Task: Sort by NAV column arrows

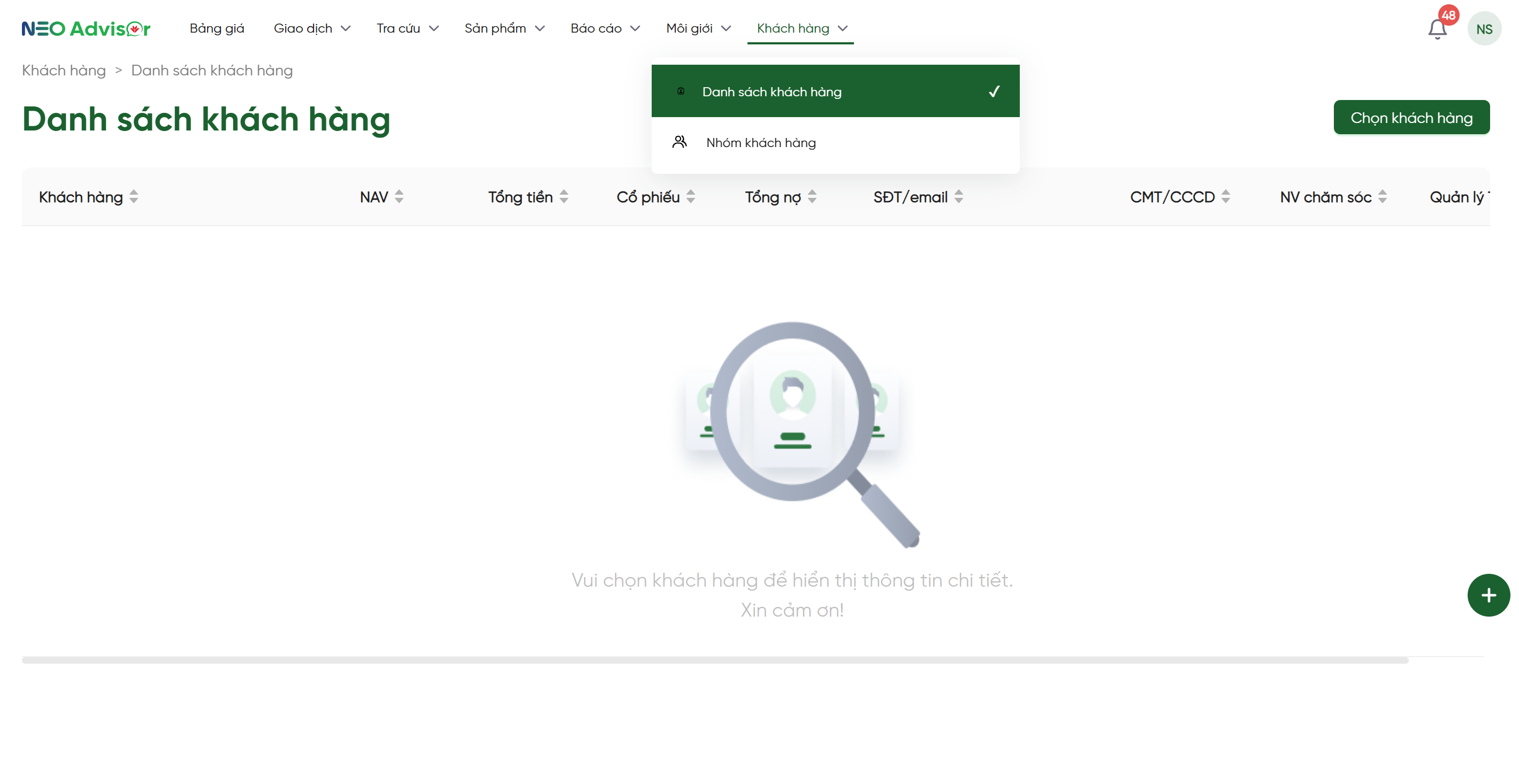Action: [x=399, y=197]
